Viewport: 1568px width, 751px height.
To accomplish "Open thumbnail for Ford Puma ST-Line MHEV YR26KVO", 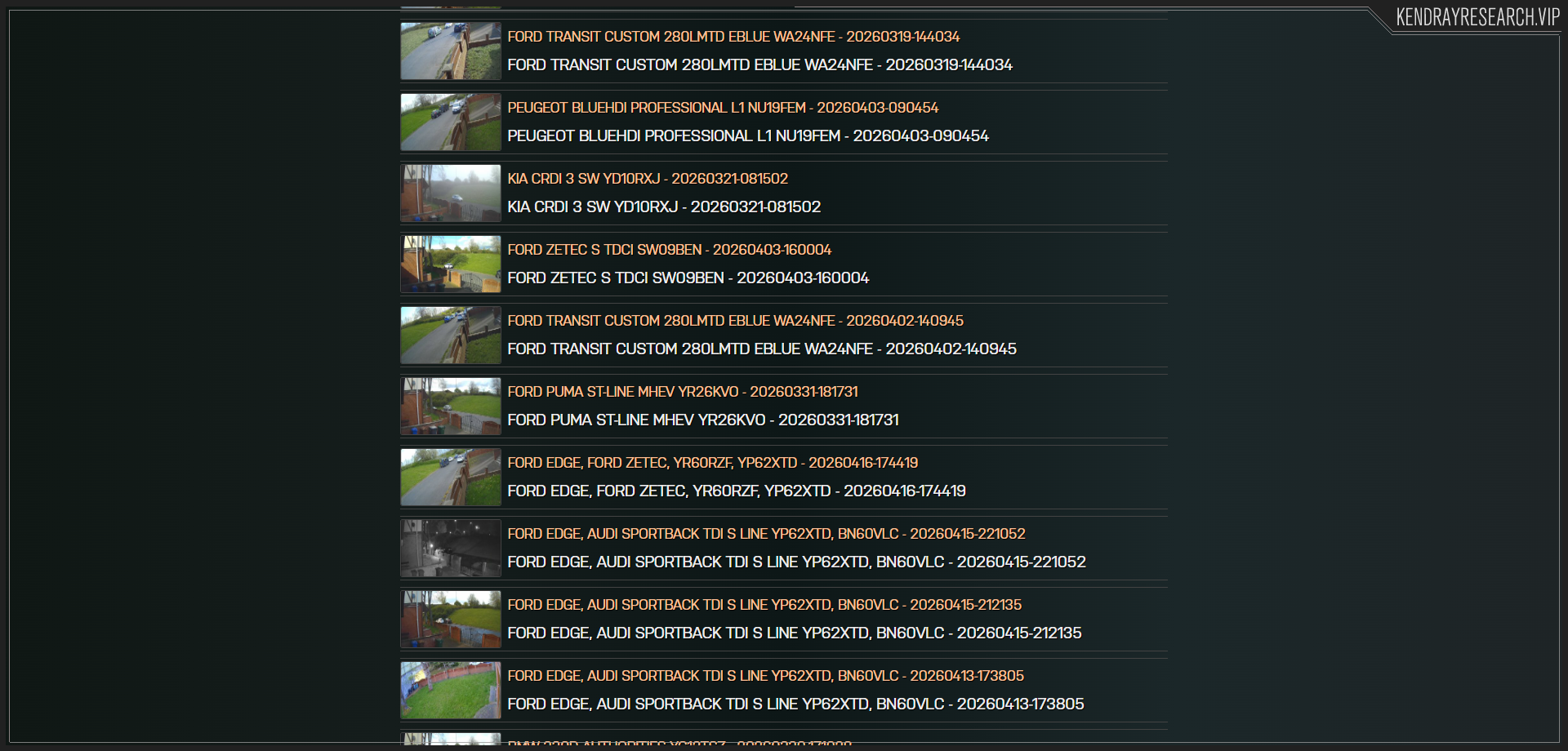I will click(451, 406).
